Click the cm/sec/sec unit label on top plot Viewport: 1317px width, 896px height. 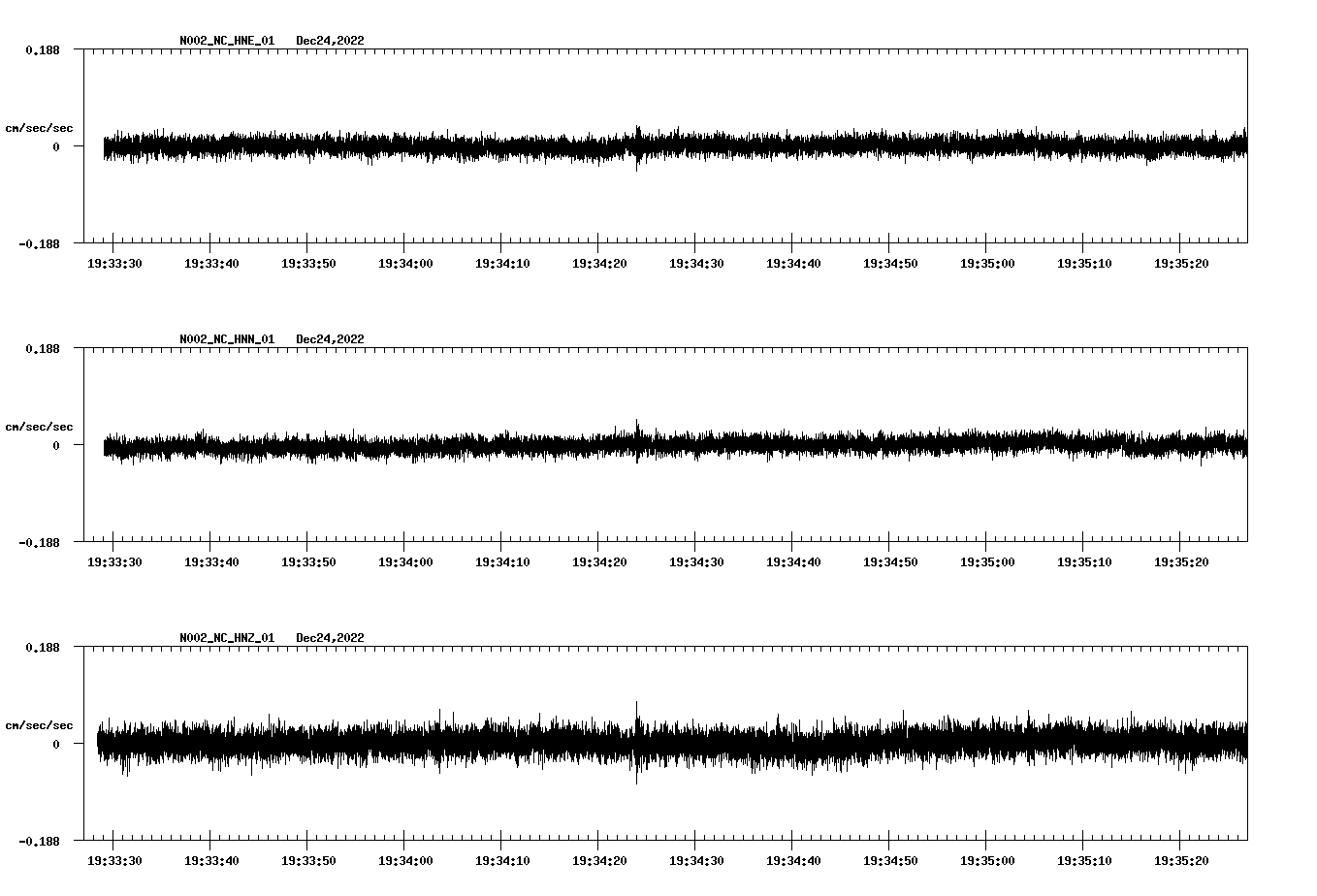pos(40,127)
